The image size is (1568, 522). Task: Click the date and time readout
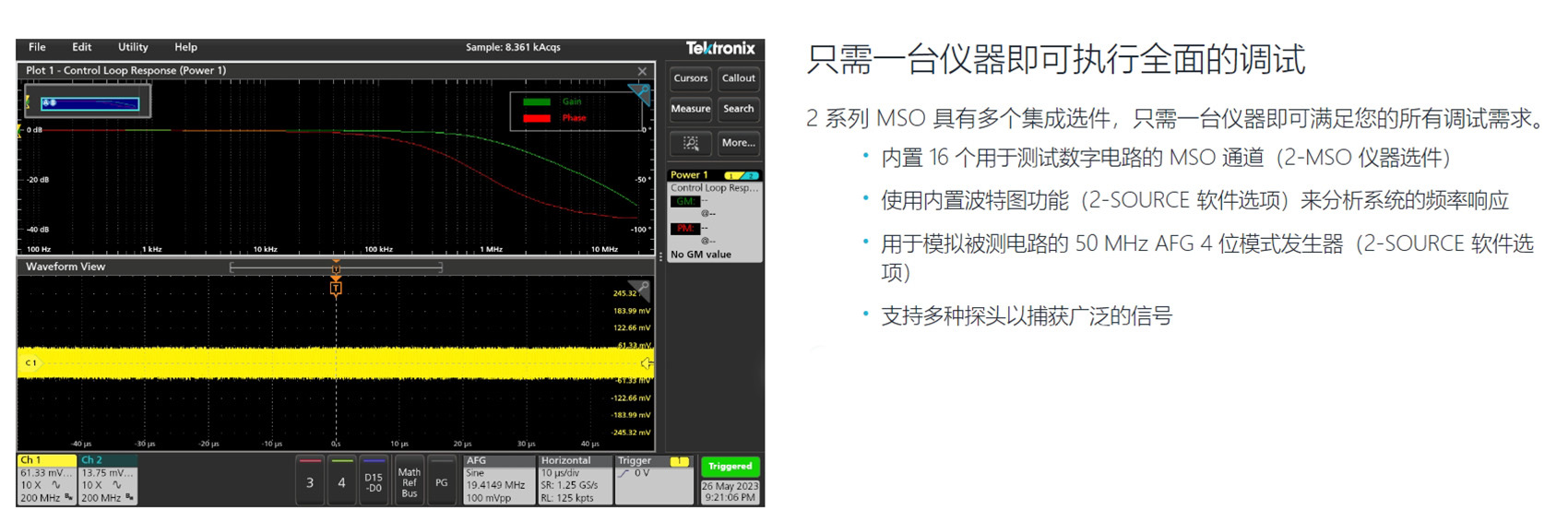pos(730,492)
